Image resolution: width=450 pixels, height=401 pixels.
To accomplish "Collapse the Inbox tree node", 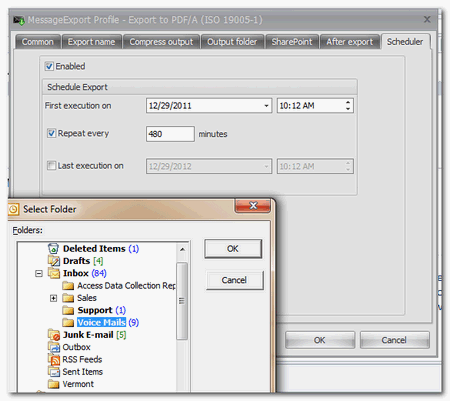I will 39,274.
